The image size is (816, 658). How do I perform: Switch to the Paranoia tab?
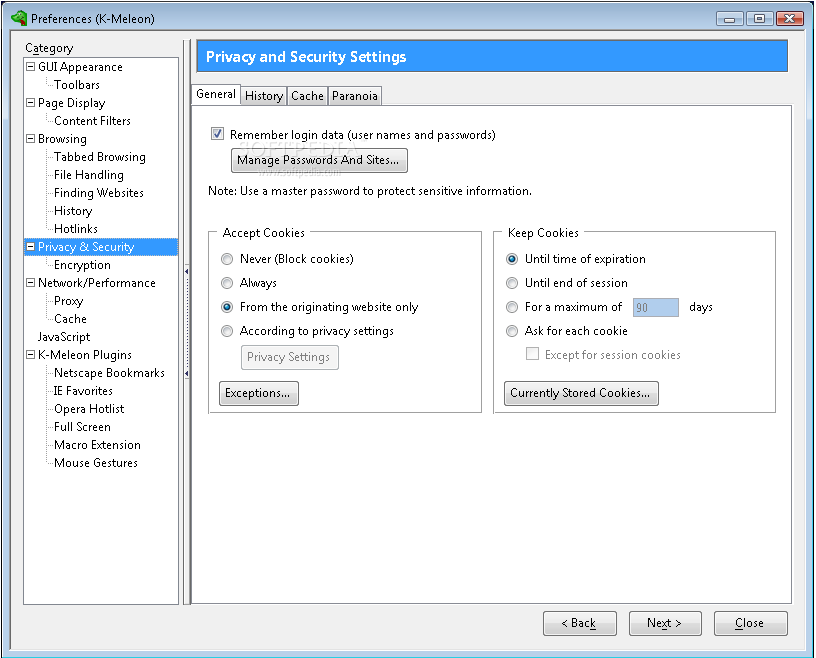[355, 96]
